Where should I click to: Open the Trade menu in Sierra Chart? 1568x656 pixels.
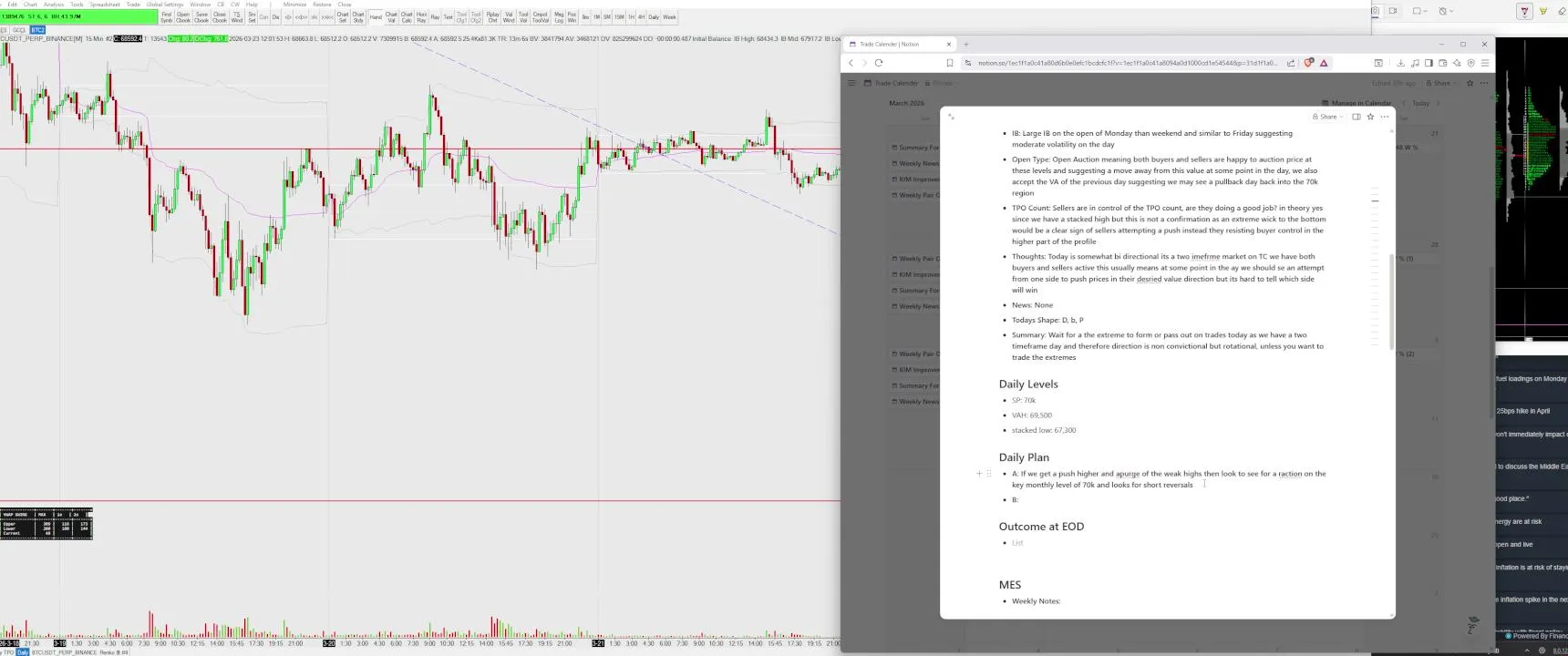click(133, 5)
